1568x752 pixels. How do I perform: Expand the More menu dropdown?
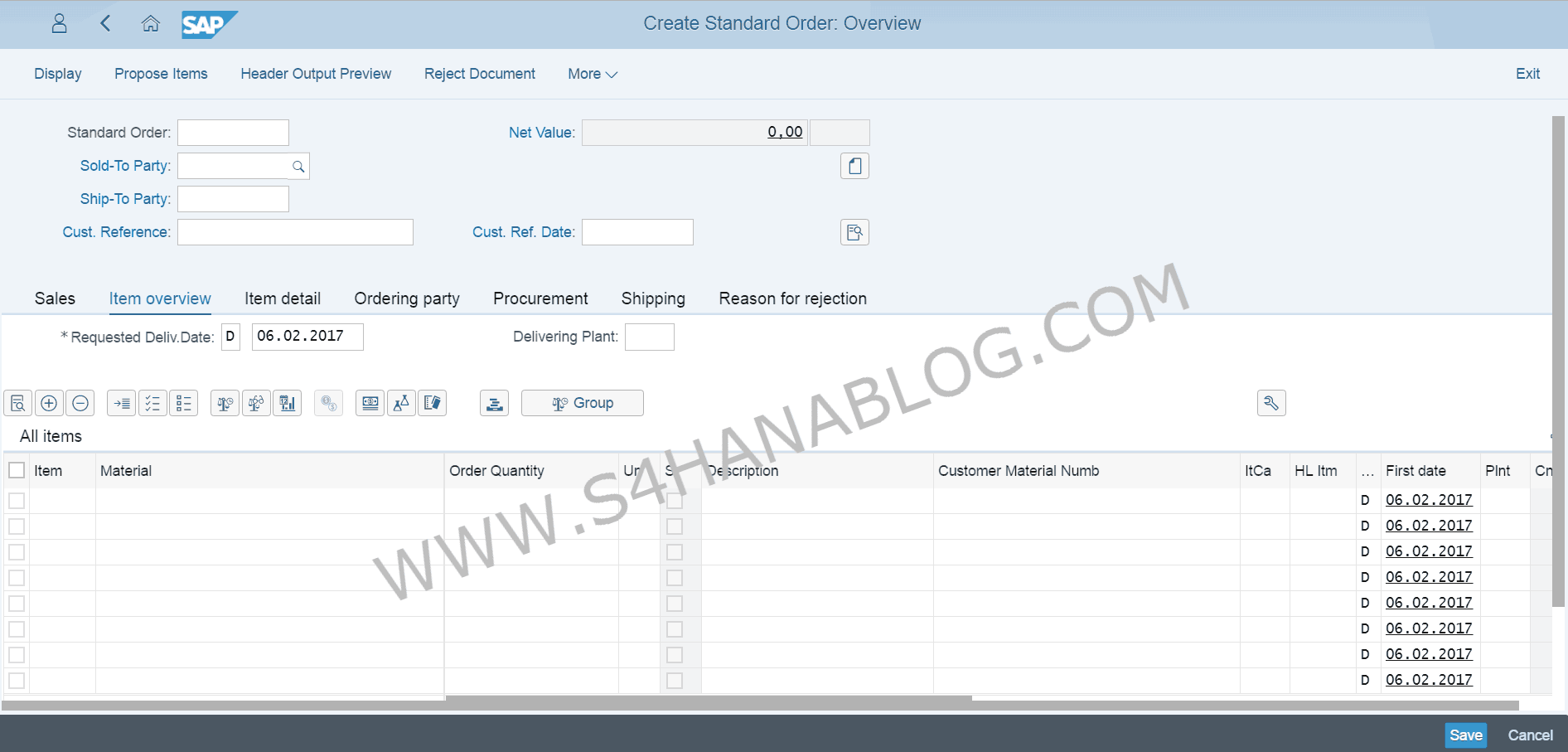click(x=593, y=74)
